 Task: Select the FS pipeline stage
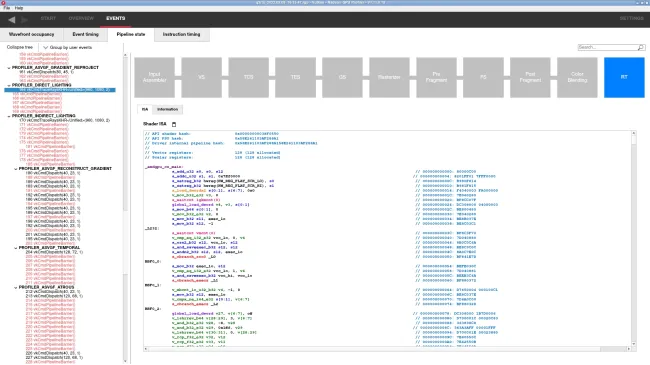point(483,77)
